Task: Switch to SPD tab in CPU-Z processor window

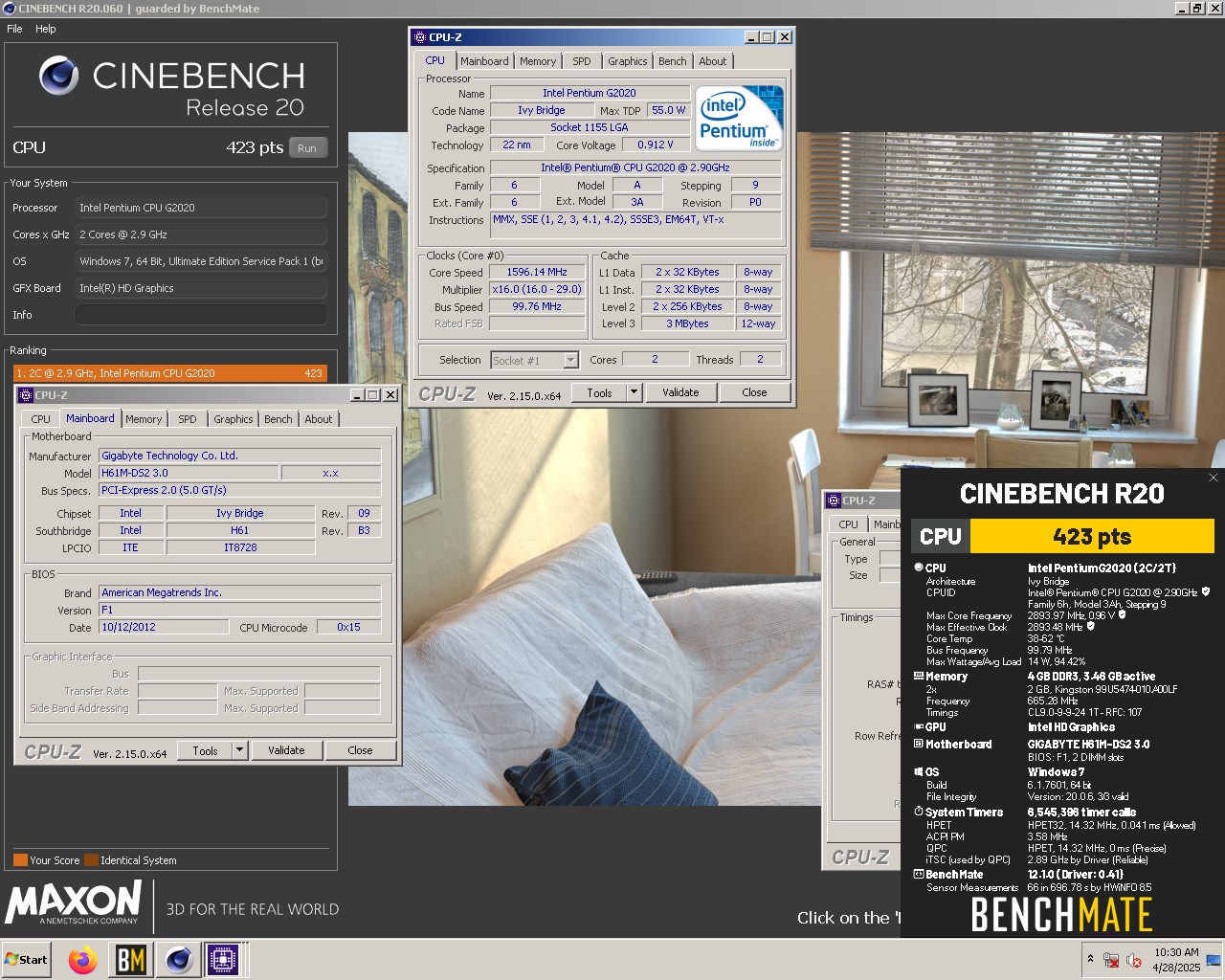Action: point(582,61)
